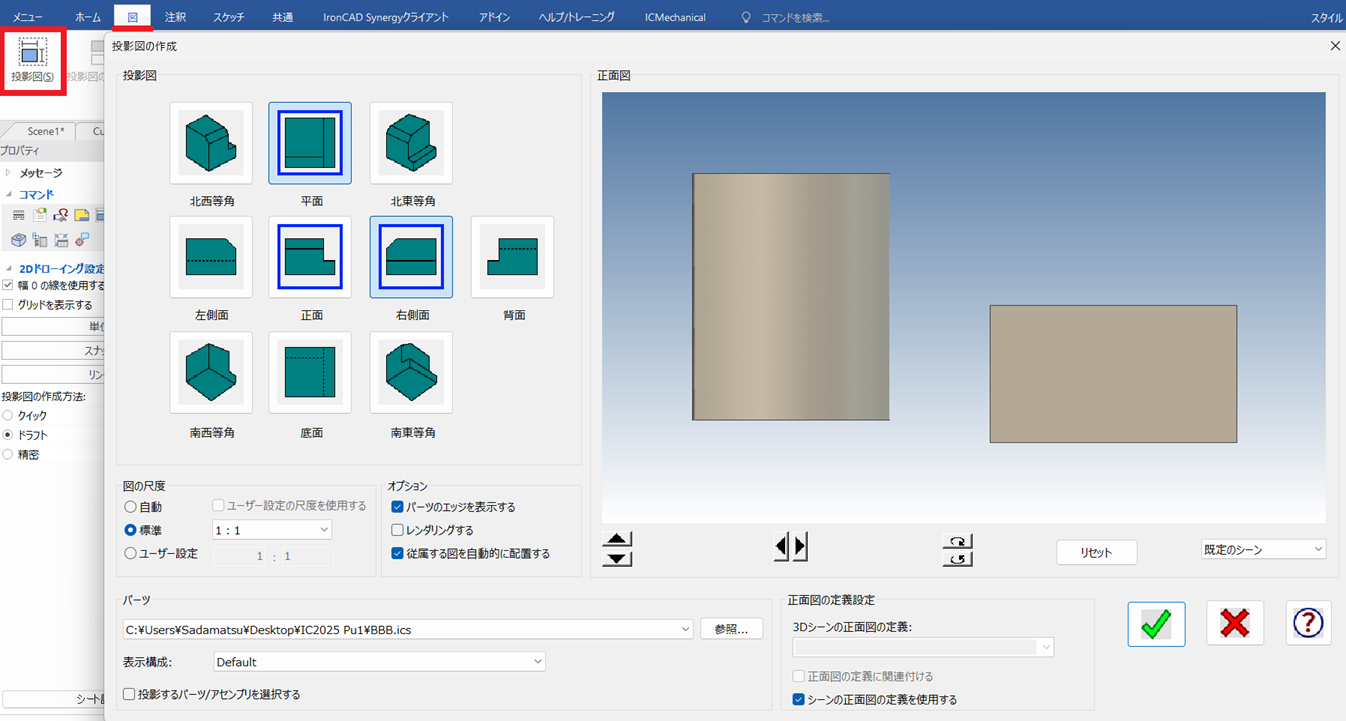Switch to the スケッチ ribbon tab

(x=228, y=17)
